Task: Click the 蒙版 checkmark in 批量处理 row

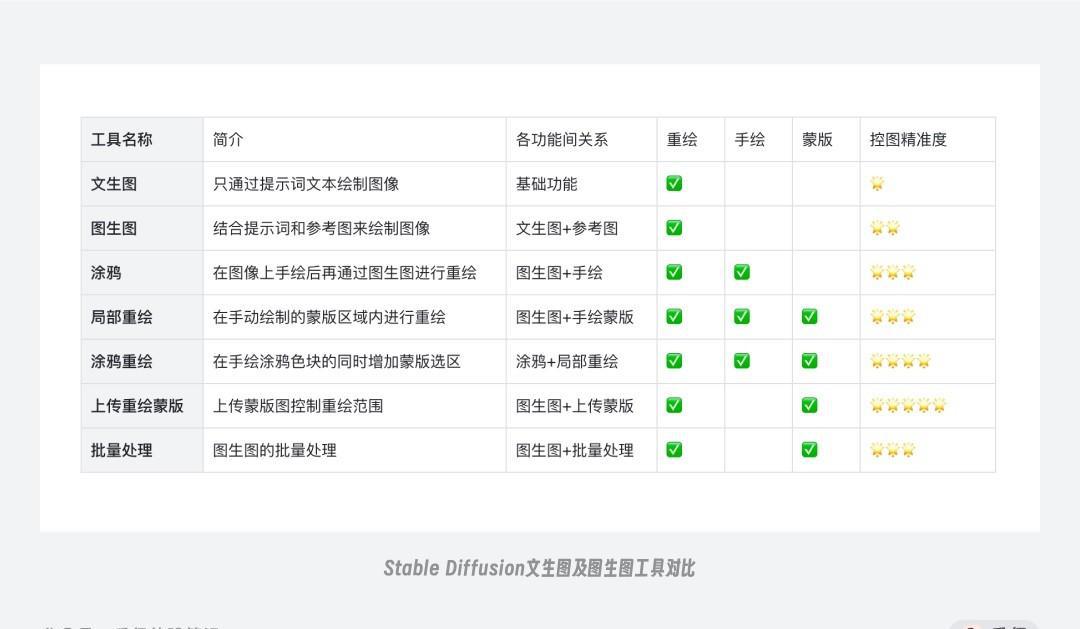Action: [x=809, y=450]
